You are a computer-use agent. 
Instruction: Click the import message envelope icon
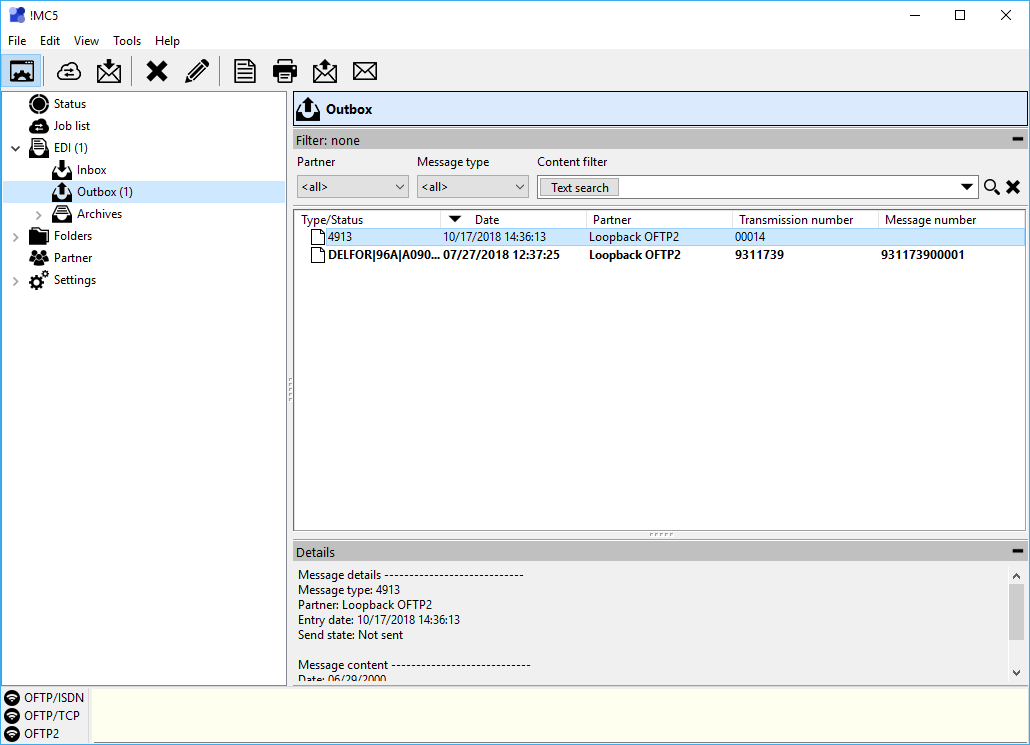click(109, 71)
